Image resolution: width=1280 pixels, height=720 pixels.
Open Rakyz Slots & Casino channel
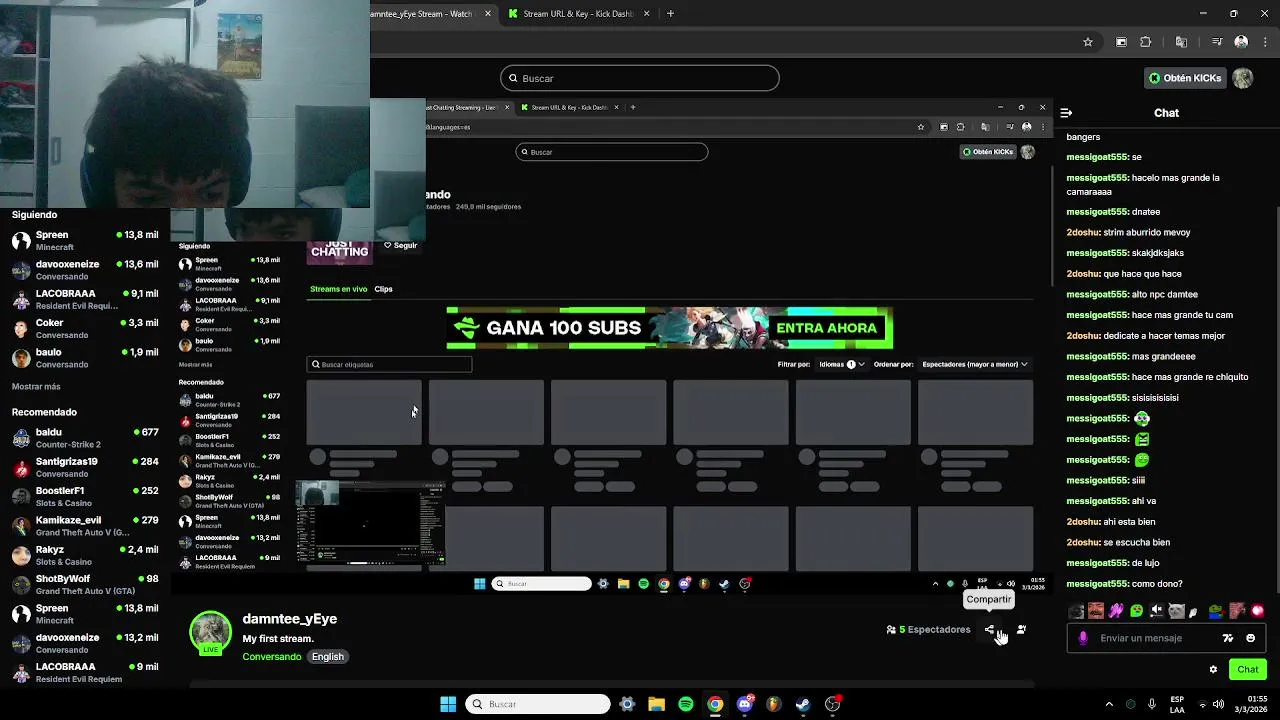85,555
